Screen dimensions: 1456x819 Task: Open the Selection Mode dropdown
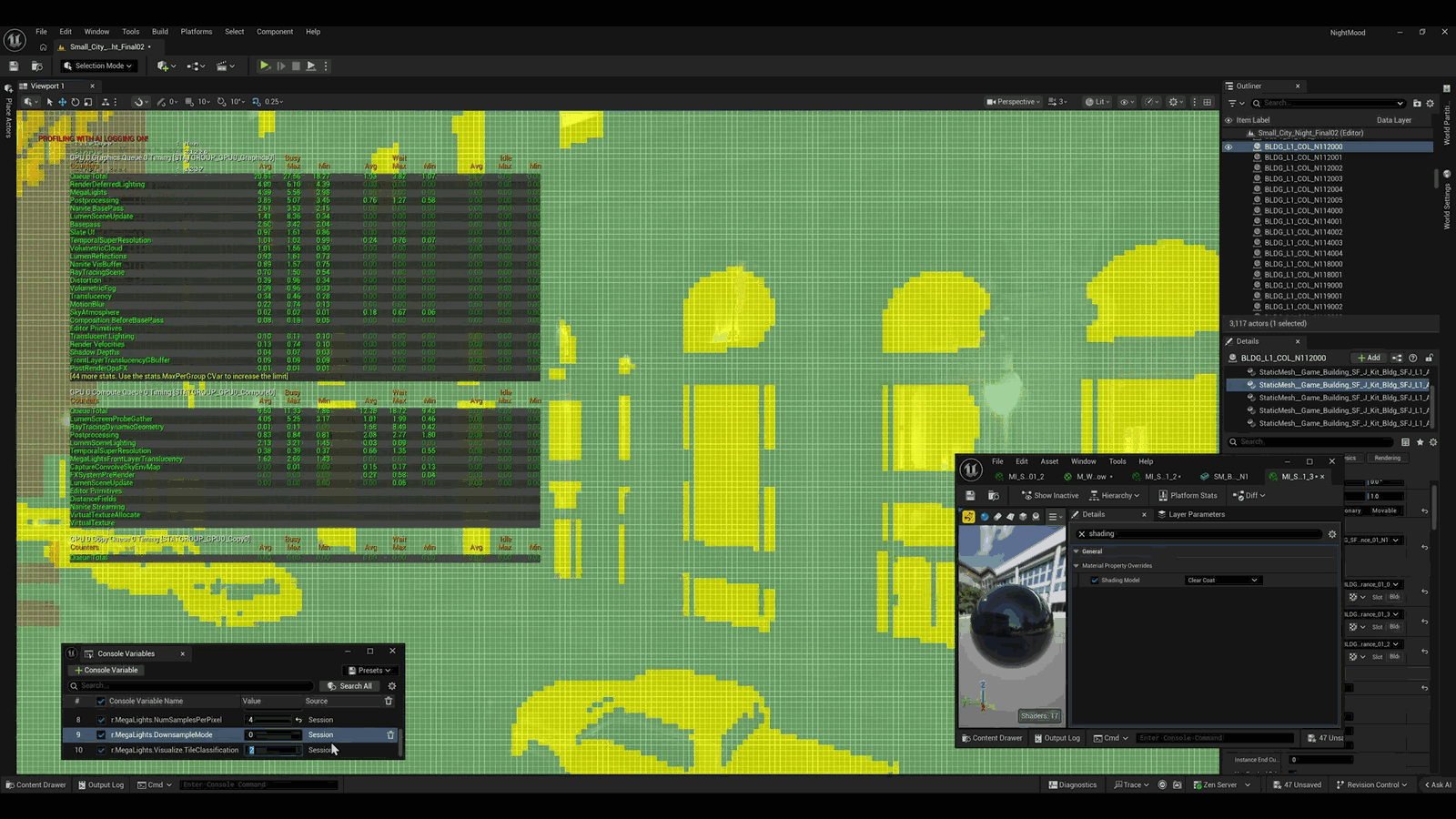pyautogui.click(x=98, y=66)
